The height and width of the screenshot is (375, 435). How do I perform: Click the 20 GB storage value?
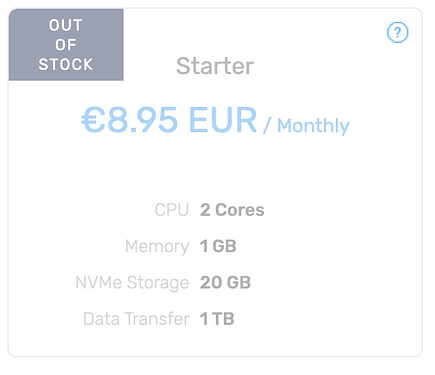(x=225, y=282)
